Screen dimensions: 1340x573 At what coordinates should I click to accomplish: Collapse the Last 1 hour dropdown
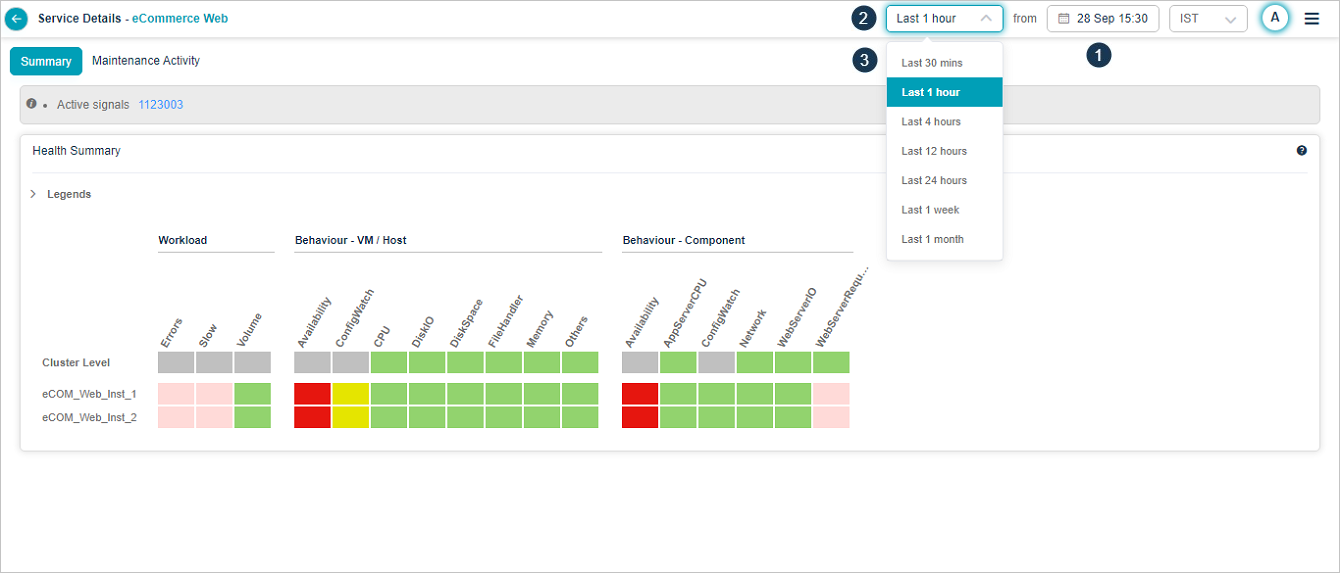click(985, 19)
